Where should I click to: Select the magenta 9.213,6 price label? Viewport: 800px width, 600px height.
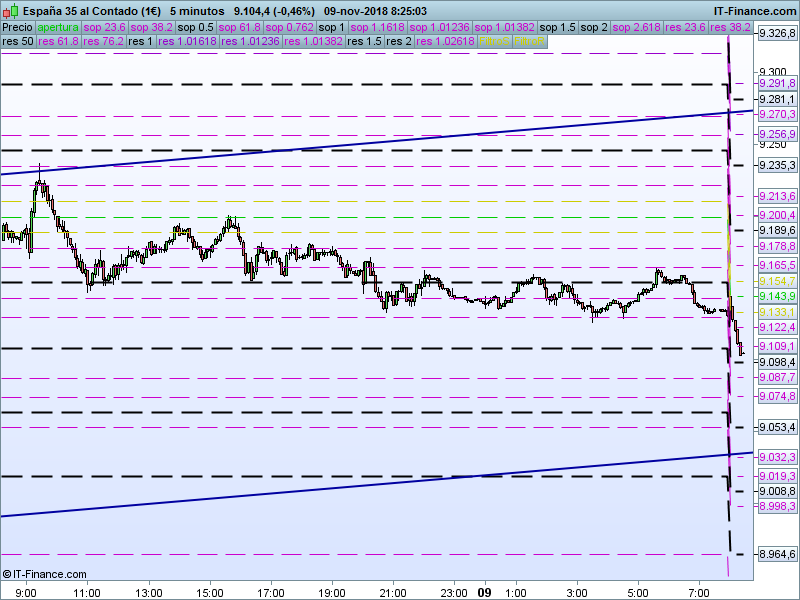777,196
